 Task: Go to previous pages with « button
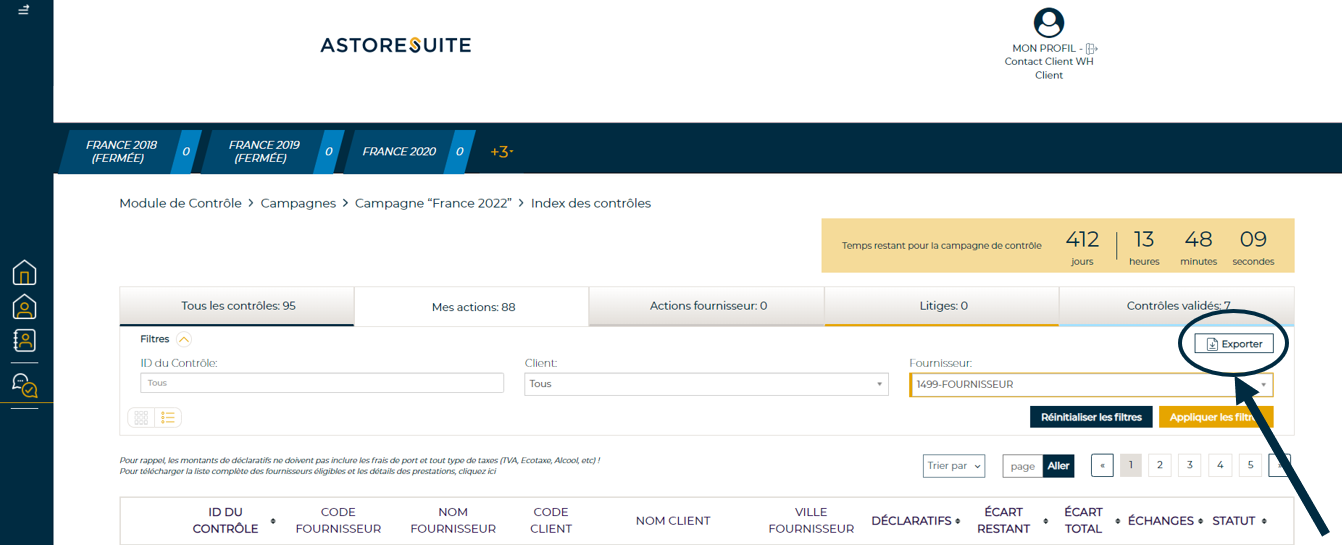[1102, 465]
